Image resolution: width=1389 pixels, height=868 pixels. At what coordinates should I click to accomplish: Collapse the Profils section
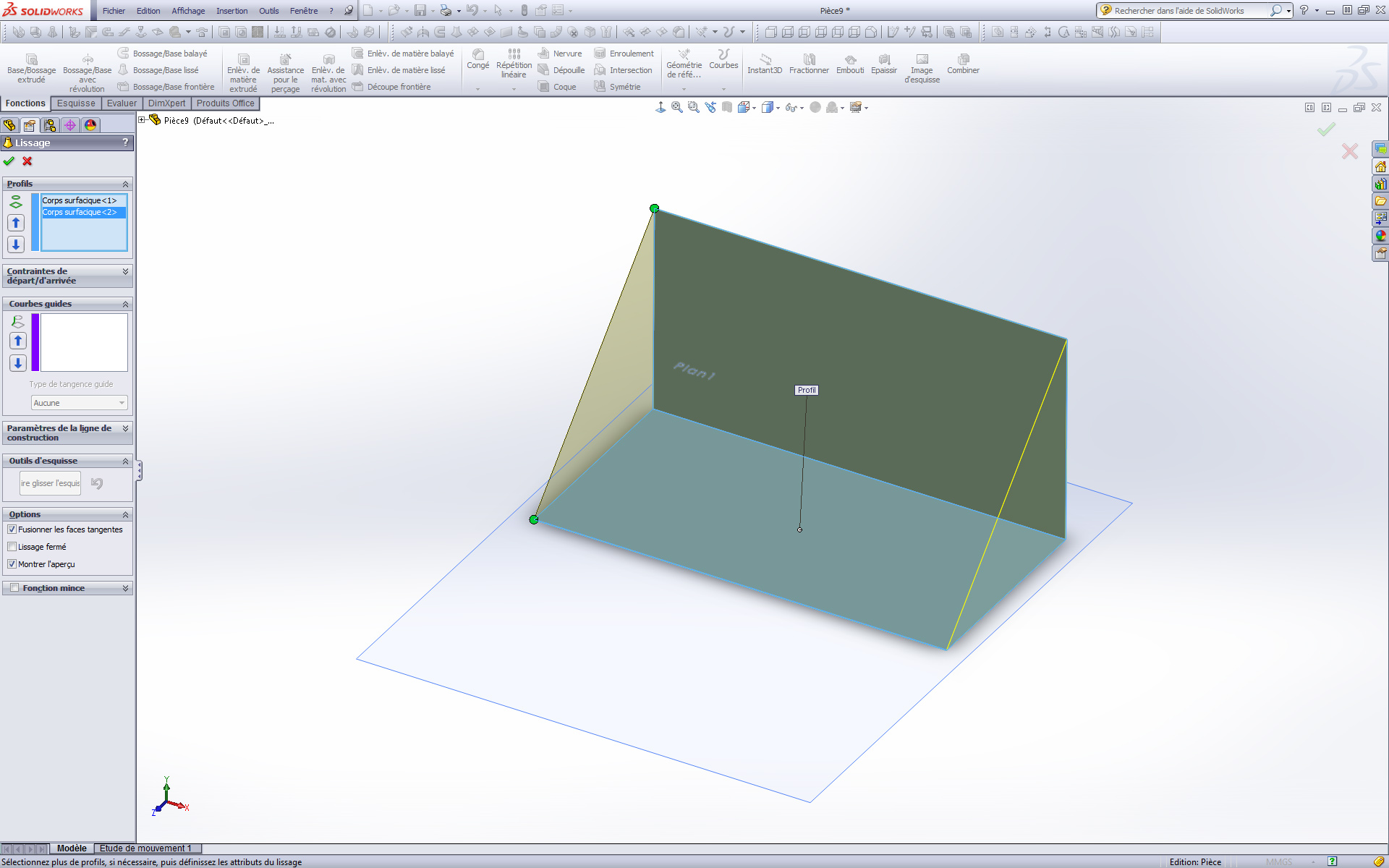tap(125, 184)
